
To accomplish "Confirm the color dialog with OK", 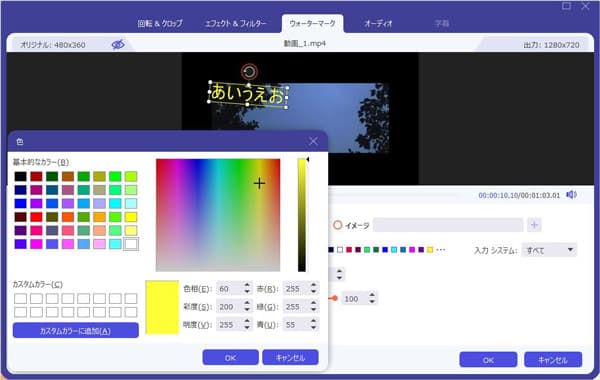I will (230, 358).
